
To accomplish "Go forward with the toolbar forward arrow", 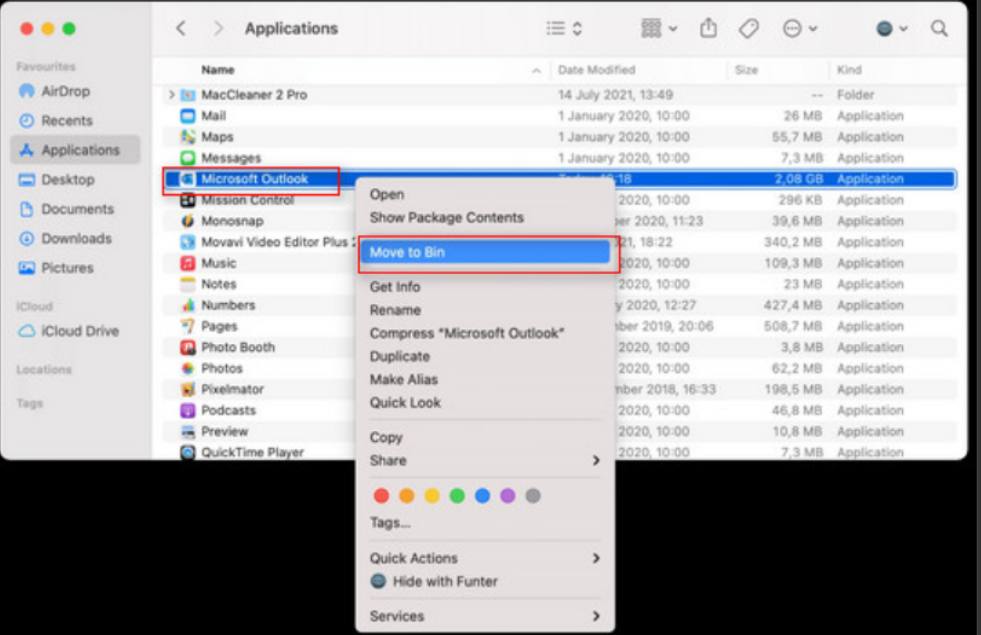I will click(218, 28).
